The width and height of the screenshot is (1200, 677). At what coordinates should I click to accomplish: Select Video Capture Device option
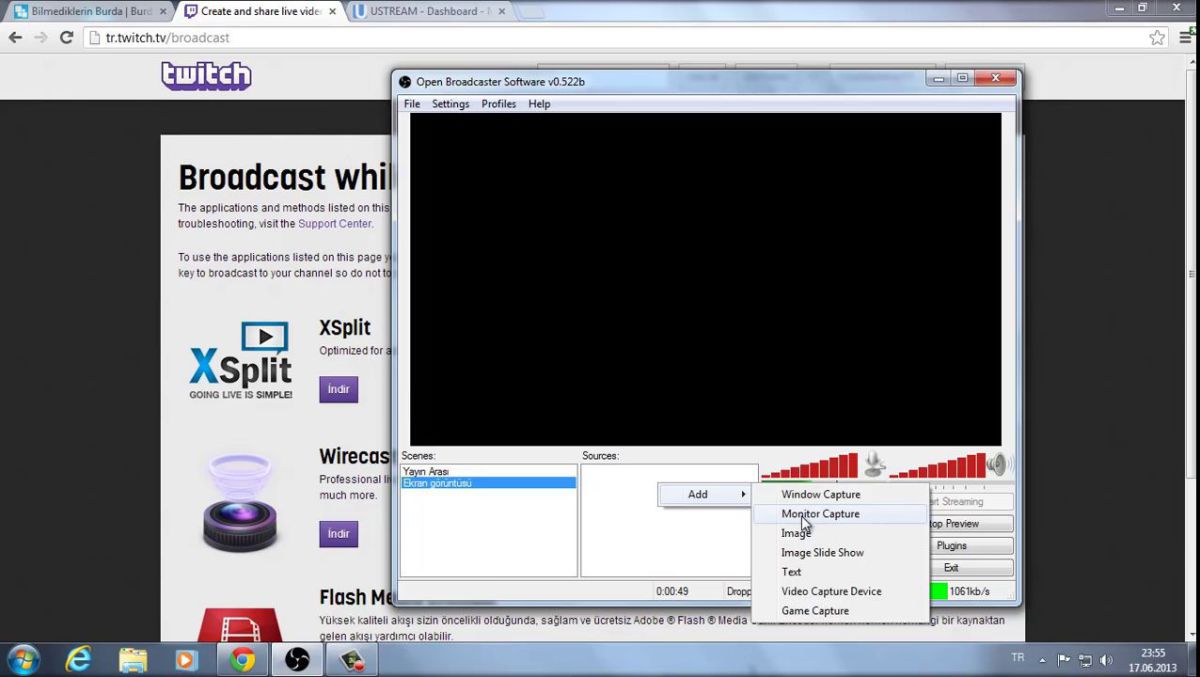coord(831,591)
